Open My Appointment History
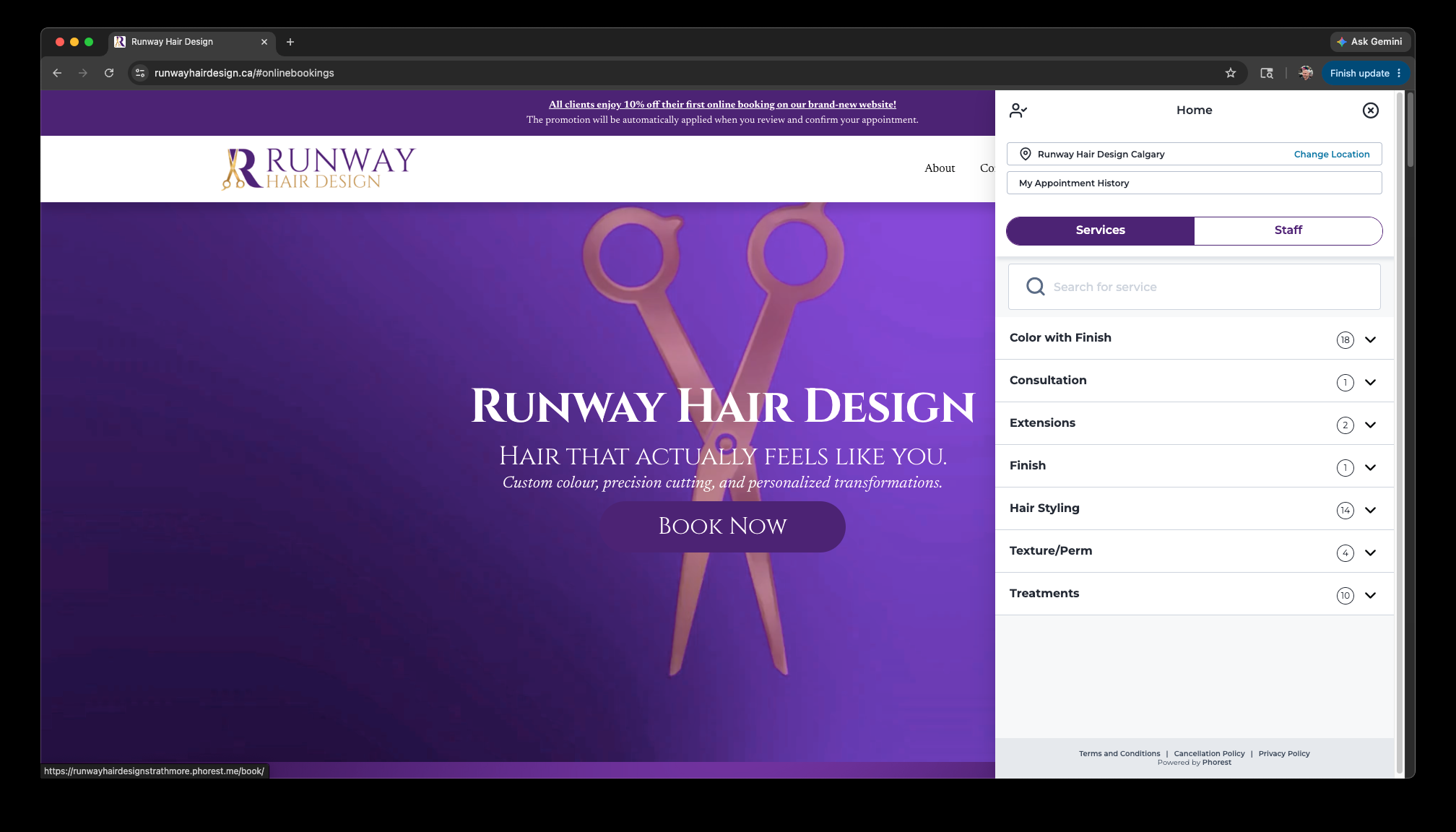 (1194, 183)
